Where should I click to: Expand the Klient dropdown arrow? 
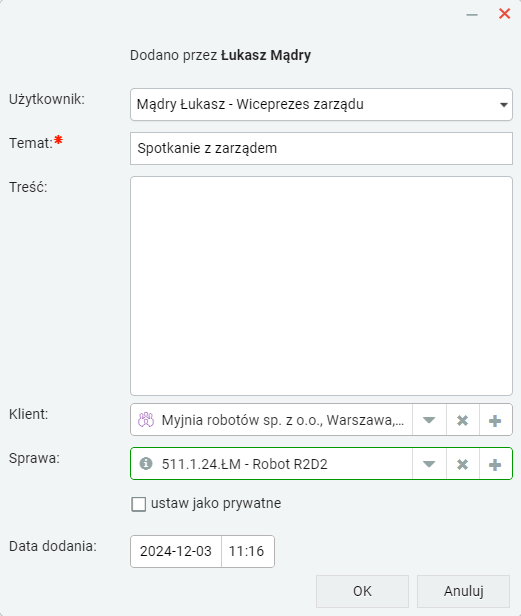tap(429, 420)
